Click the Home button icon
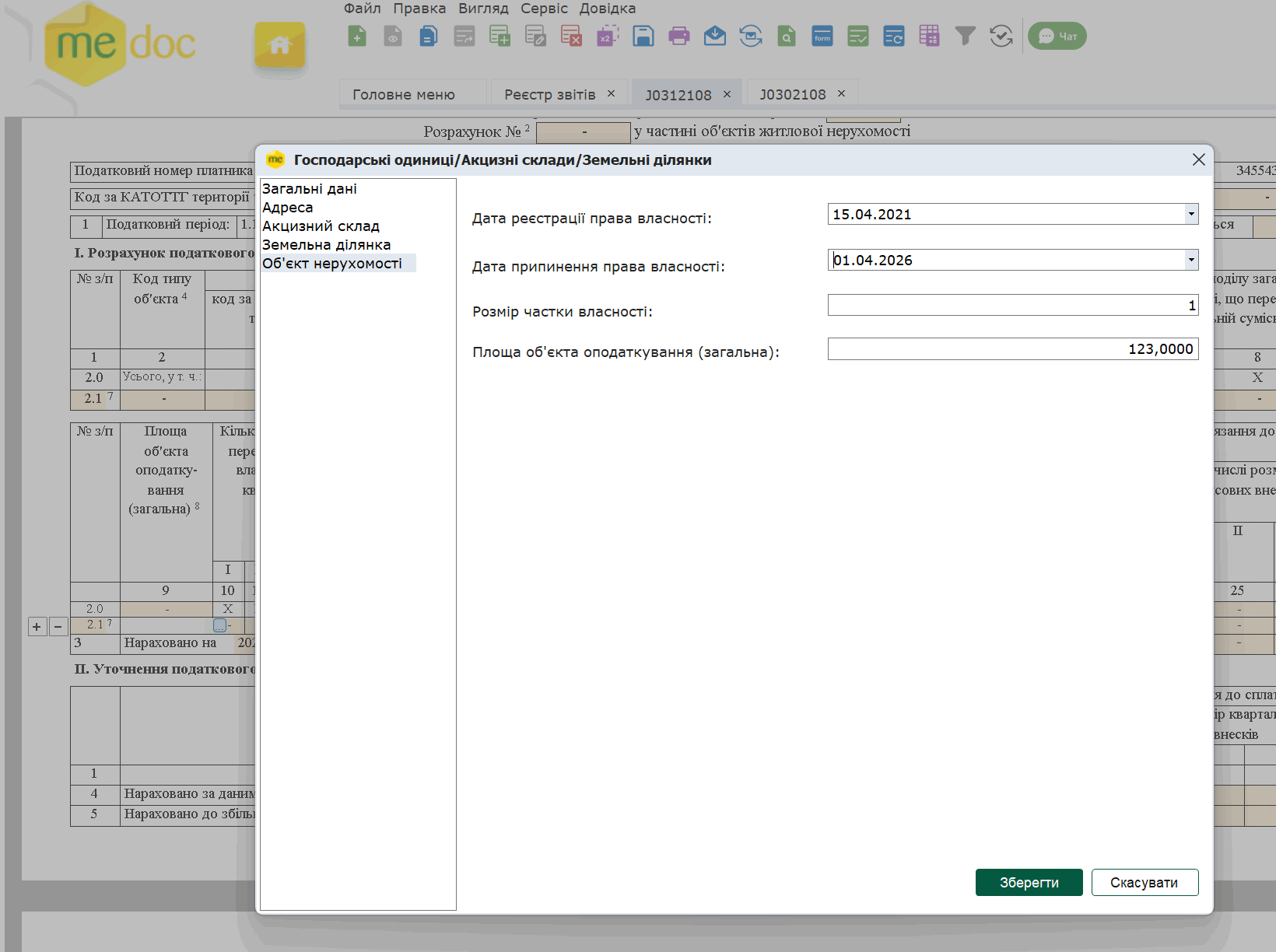Screen dimensions: 1276x952 click(x=280, y=45)
